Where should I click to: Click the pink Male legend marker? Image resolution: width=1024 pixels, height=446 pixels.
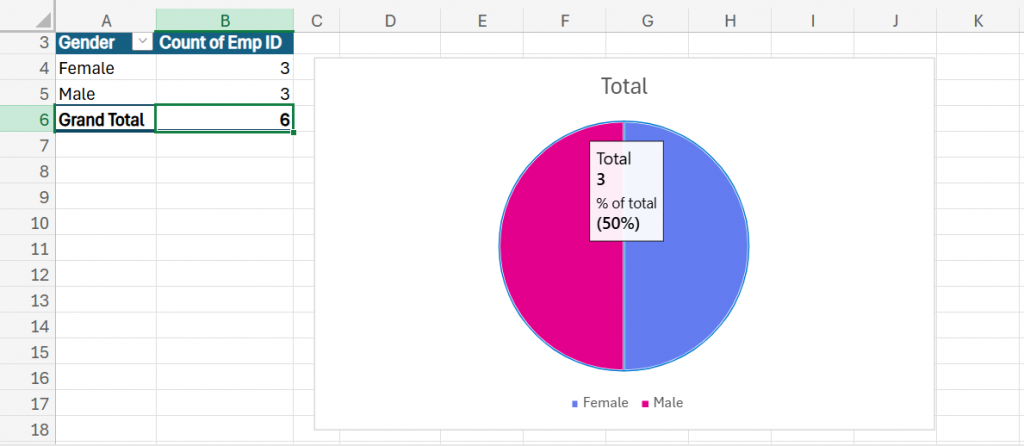(646, 404)
